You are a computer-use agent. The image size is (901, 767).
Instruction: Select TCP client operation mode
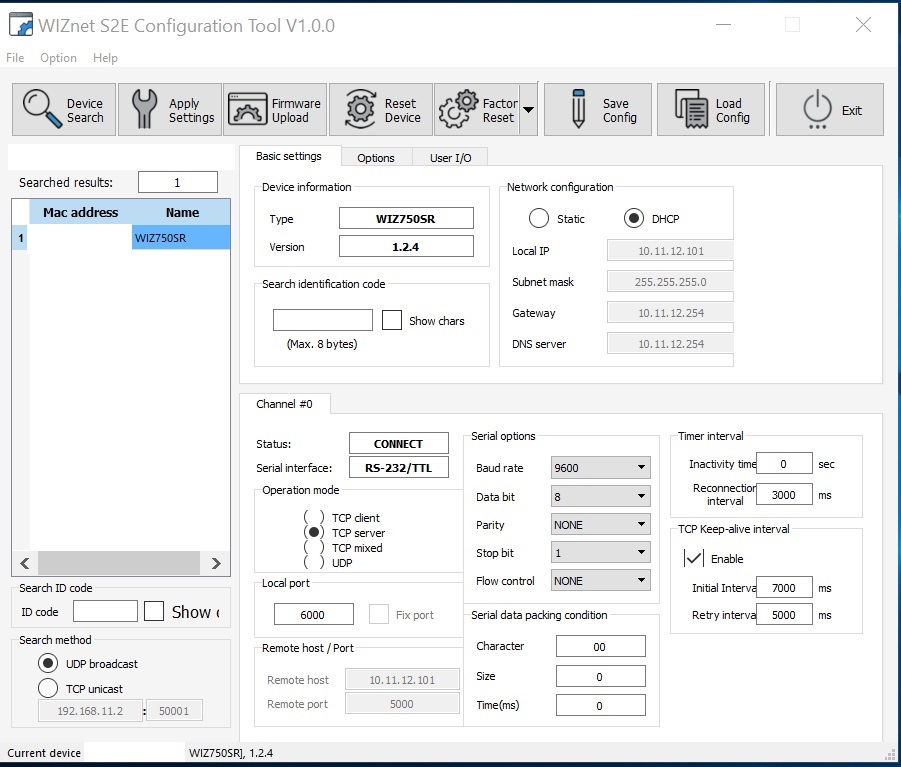click(x=314, y=517)
